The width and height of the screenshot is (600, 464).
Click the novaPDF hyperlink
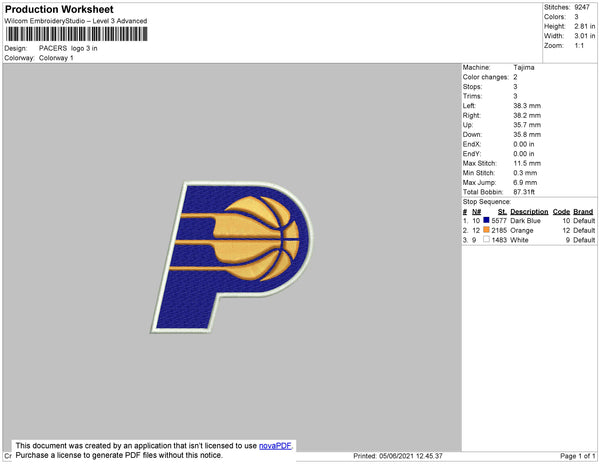(275, 446)
